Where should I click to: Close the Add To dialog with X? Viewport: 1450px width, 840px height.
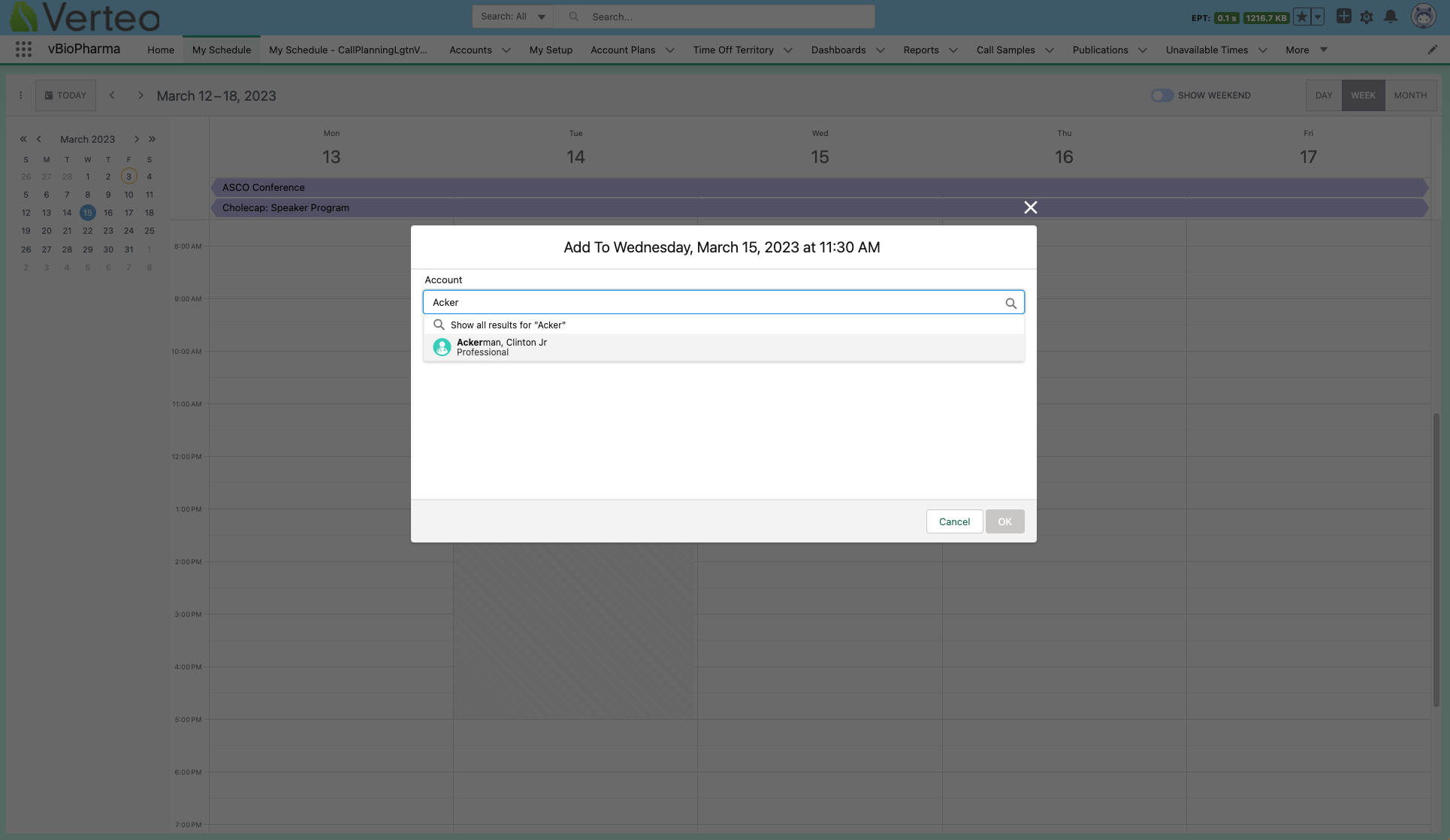pyautogui.click(x=1030, y=207)
